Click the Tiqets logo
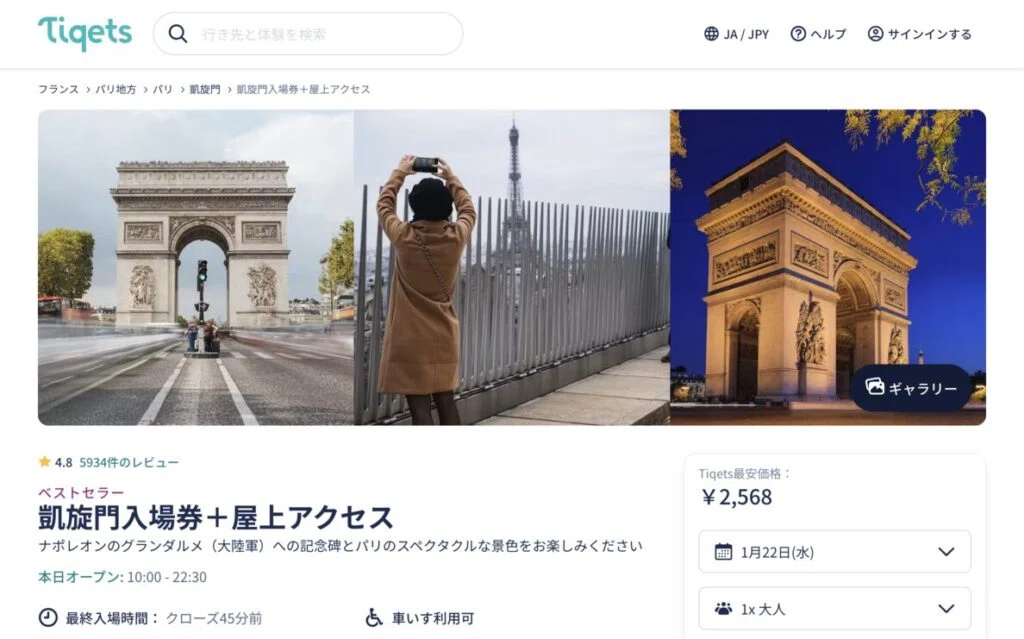The image size is (1024, 639). [x=85, y=33]
